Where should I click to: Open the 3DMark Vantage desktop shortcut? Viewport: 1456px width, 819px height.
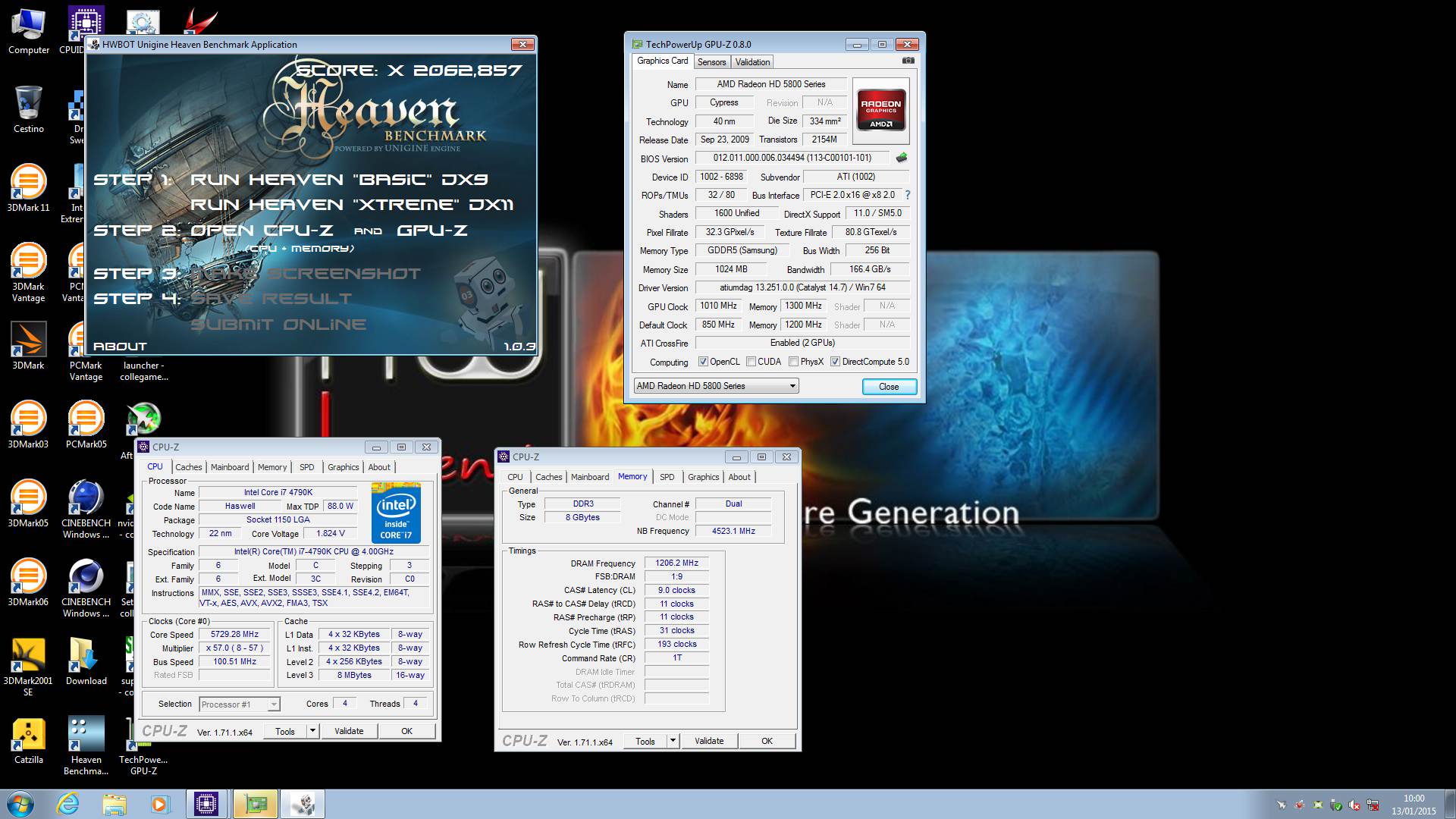coord(28,272)
